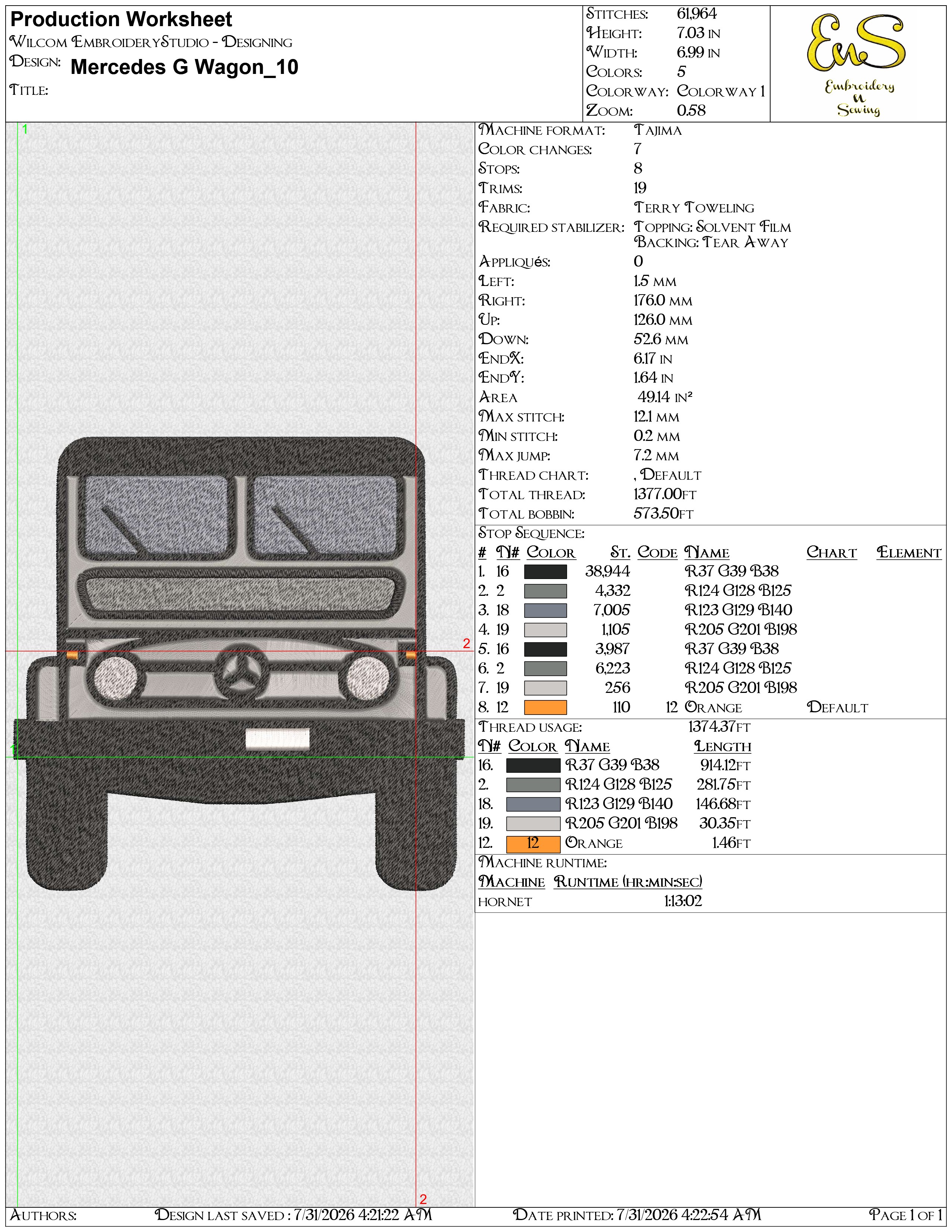Image resolution: width=952 pixels, height=1232 pixels.
Task: Click the thread usage total '1374.37ft'
Action: (719, 727)
